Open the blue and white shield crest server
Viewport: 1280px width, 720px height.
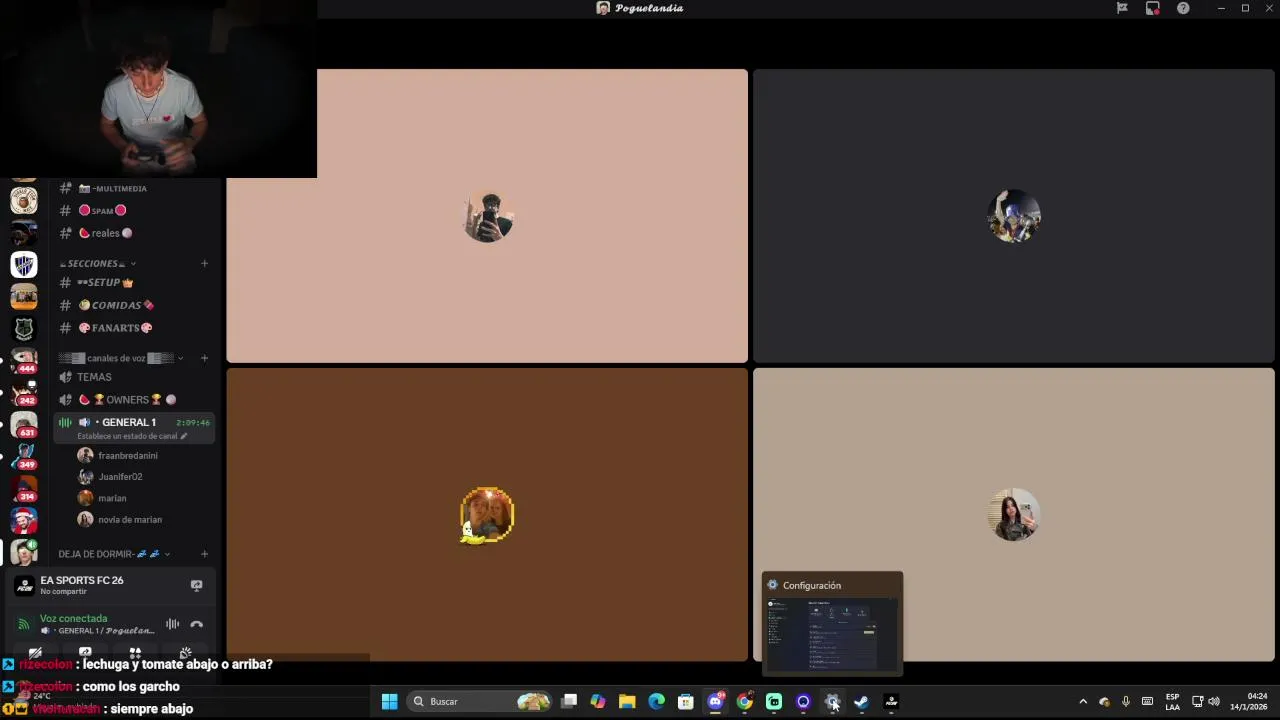tap(24, 264)
